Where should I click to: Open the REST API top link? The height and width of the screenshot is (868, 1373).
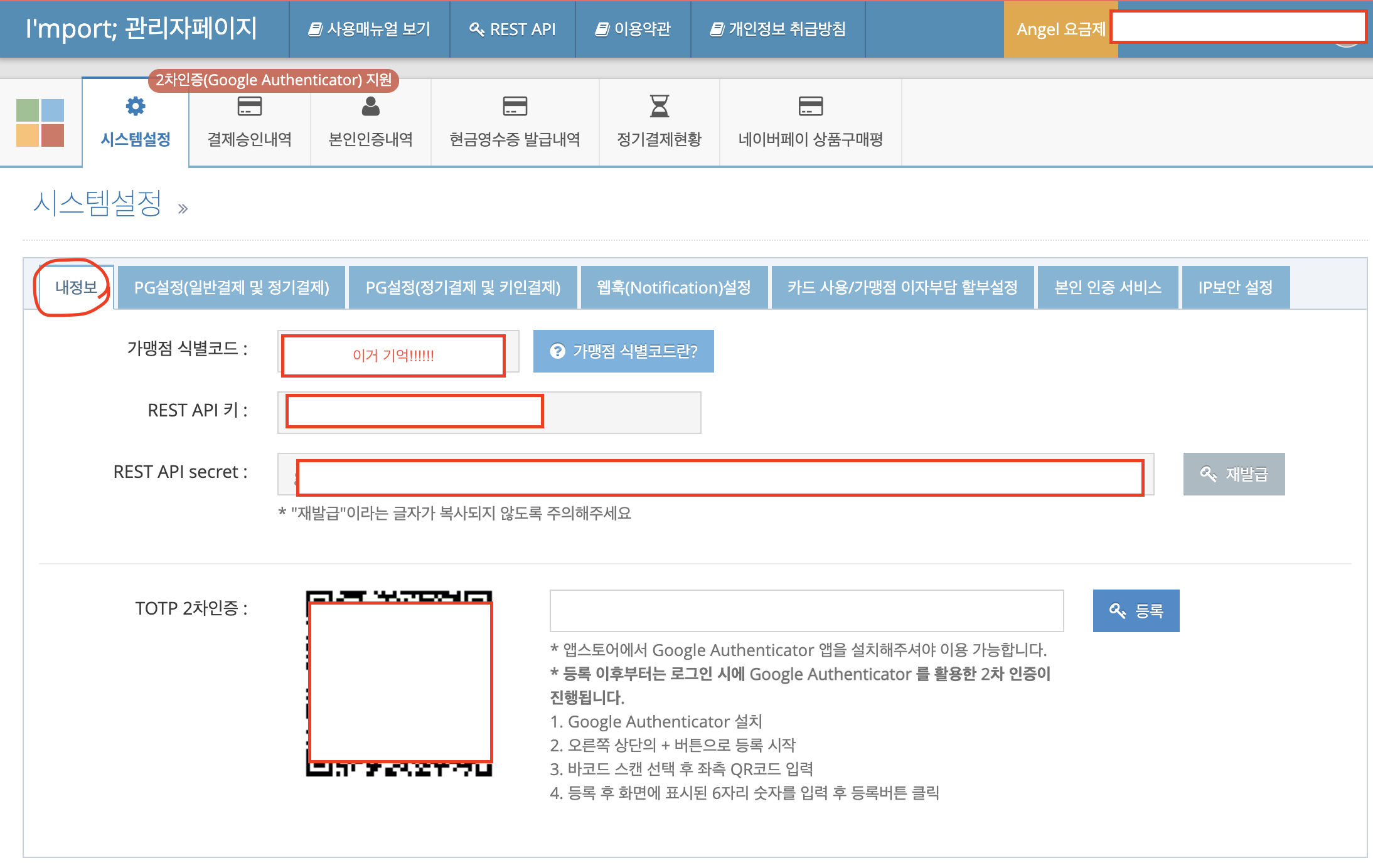point(513,29)
